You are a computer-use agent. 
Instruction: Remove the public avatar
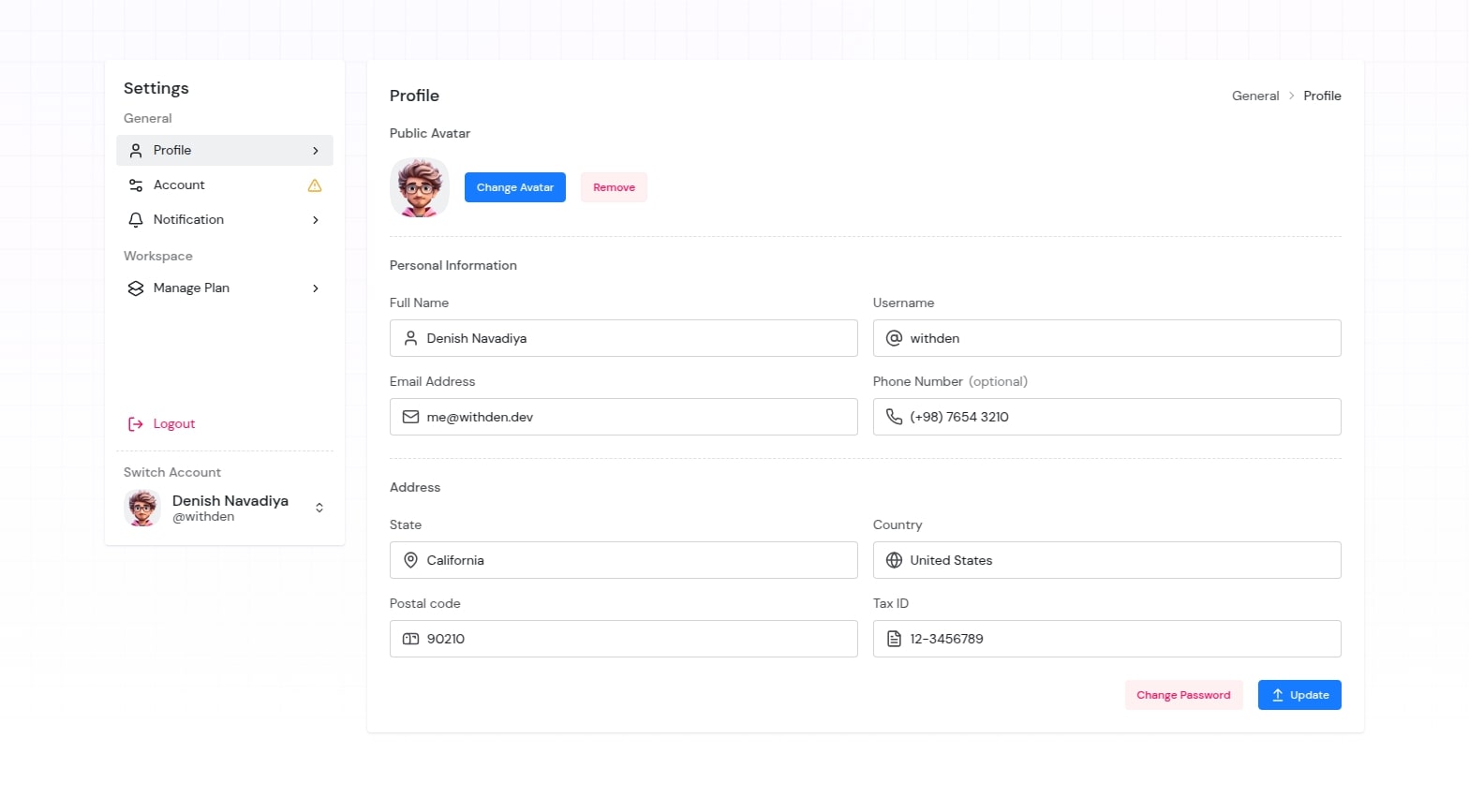coord(614,187)
